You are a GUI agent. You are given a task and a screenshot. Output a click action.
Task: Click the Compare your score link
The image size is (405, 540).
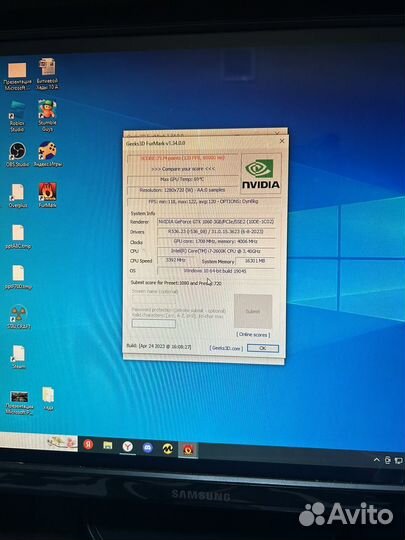183,169
